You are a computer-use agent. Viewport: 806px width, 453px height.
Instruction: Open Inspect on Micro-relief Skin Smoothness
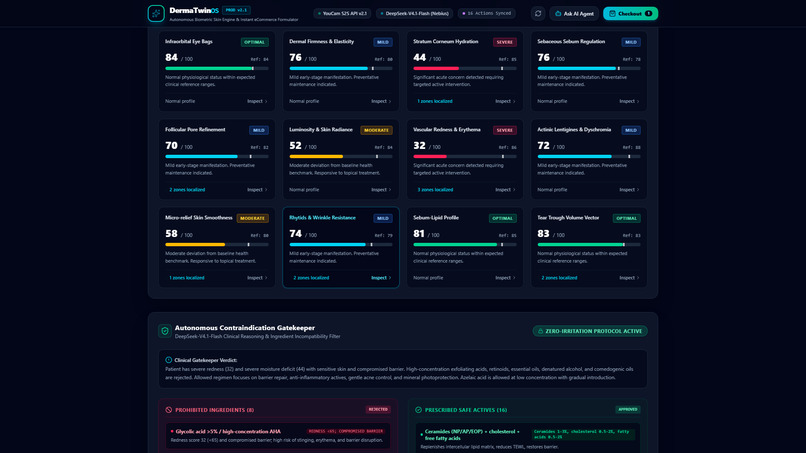[257, 278]
